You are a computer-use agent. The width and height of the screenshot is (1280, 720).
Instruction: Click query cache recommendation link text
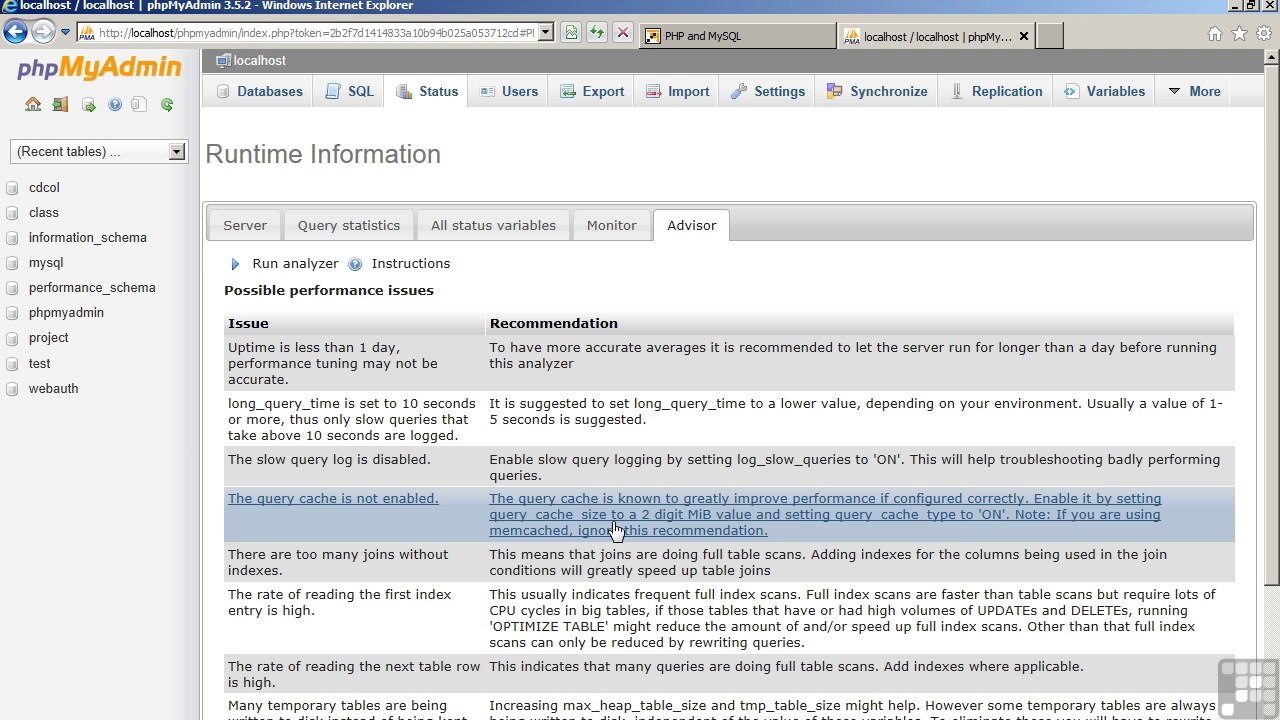tap(825, 514)
